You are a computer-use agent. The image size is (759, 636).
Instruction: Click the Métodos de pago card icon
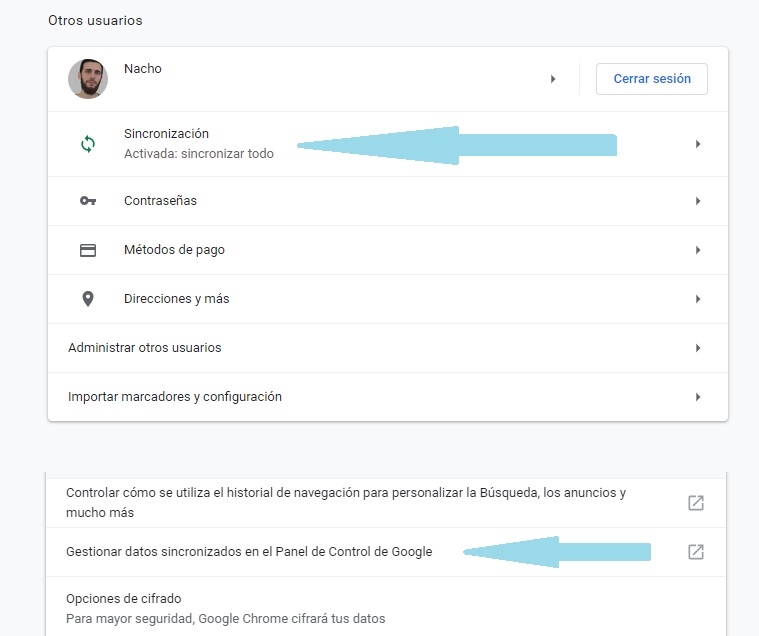[x=88, y=250]
